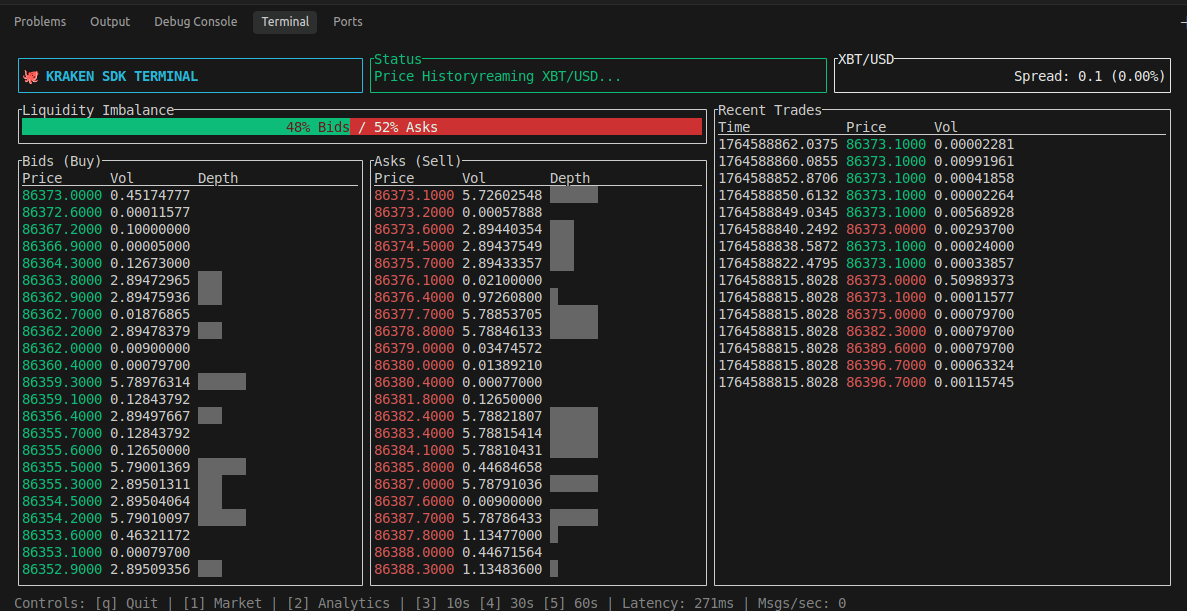Click the Vol header in Asks panel
The image size is (1187, 611).
click(x=475, y=178)
